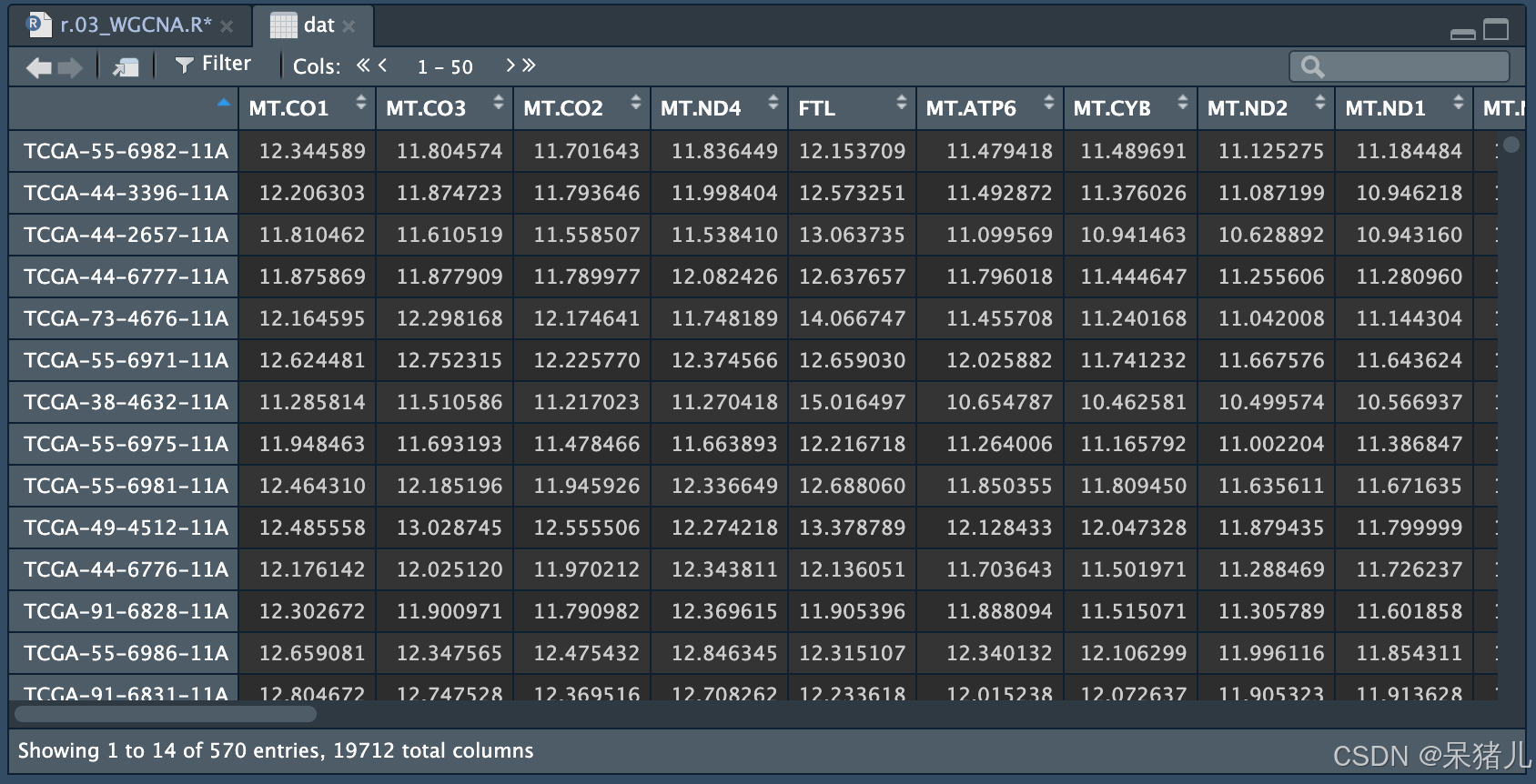This screenshot has height=784, width=1536.
Task: Select row TCGA-55-6971-11A
Action: click(x=126, y=360)
